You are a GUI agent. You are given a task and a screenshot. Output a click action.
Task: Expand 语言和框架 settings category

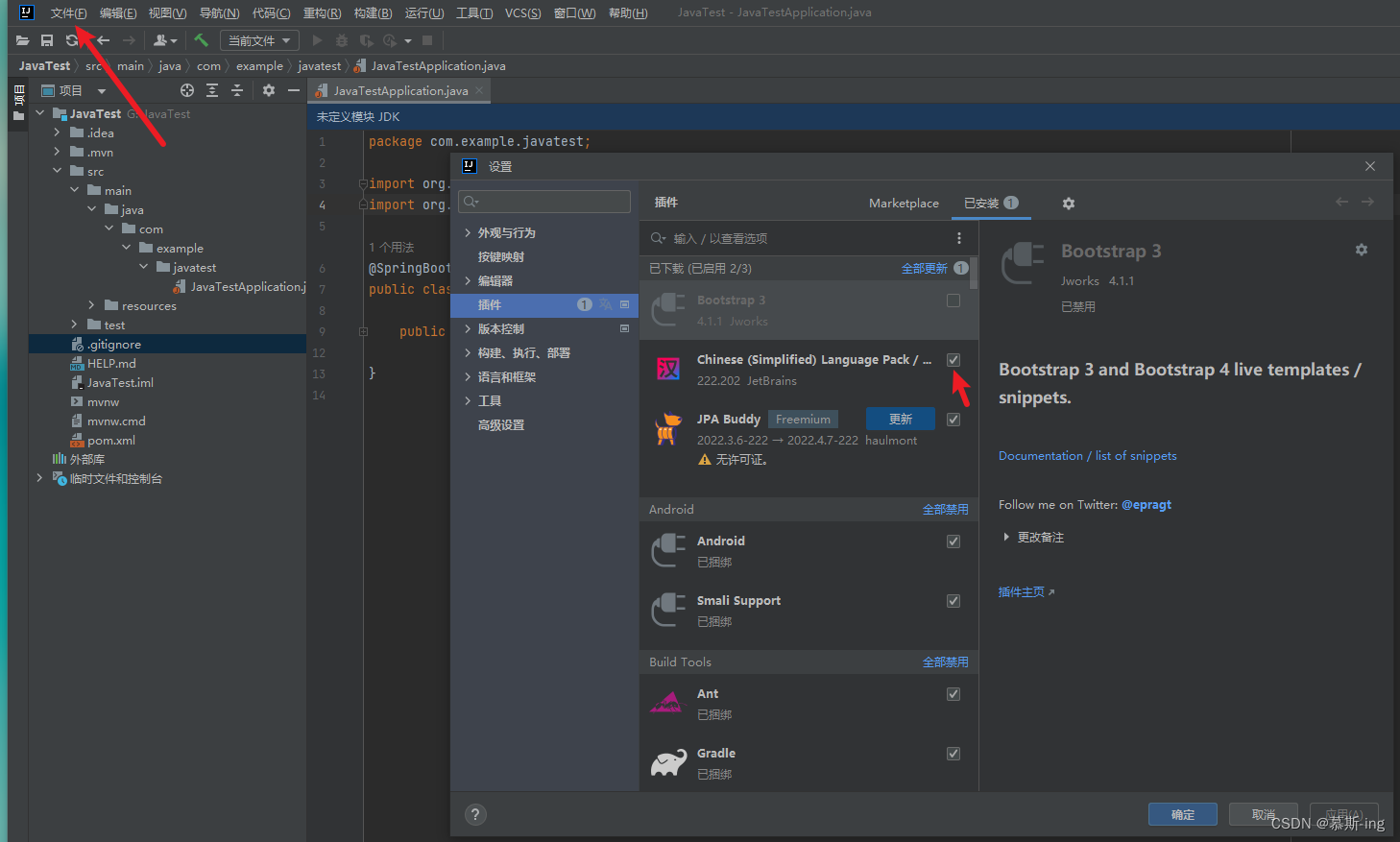tap(468, 377)
